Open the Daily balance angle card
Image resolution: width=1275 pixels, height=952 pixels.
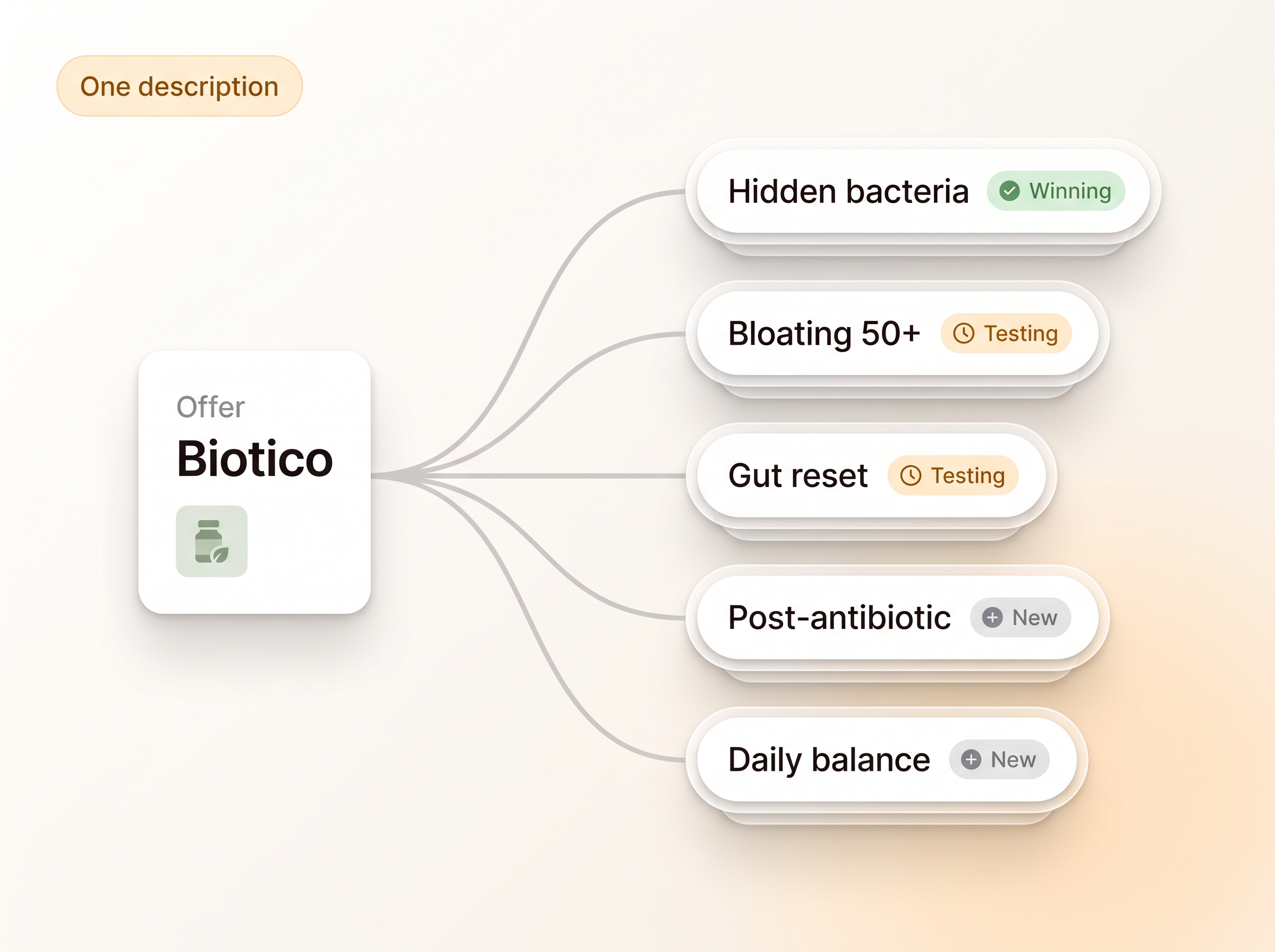pos(886,760)
